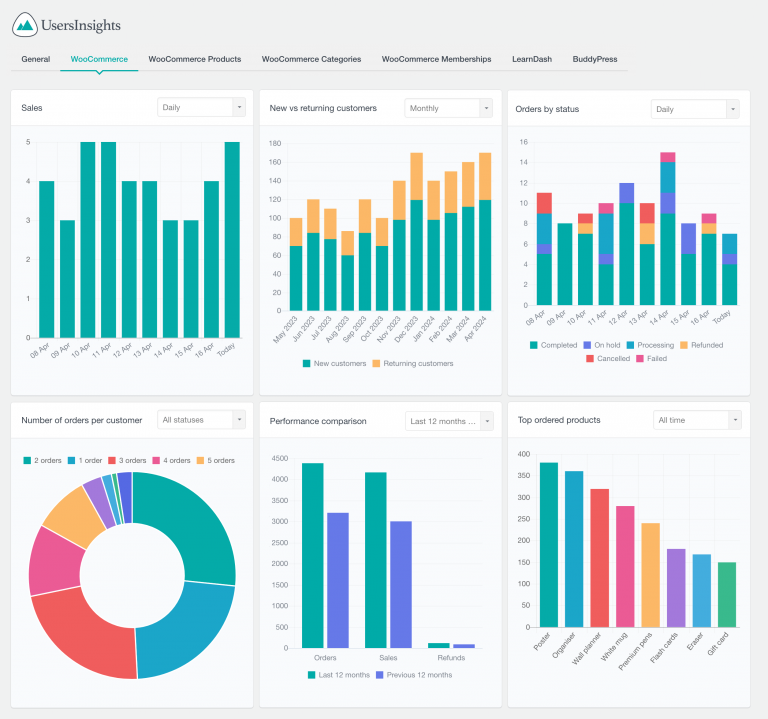Click the Today bar in Sales chart
The height and width of the screenshot is (719, 768).
tap(232, 240)
